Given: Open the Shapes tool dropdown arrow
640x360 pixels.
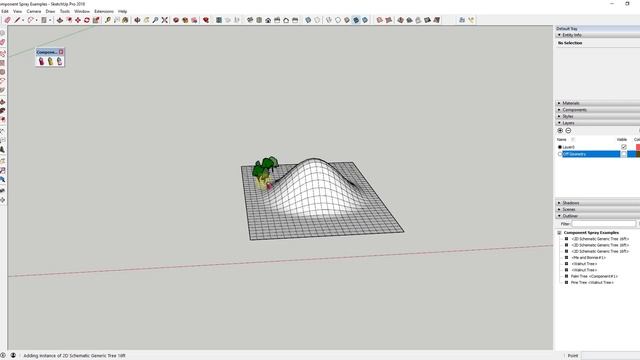Looking at the screenshot, I should [x=50, y=20].
